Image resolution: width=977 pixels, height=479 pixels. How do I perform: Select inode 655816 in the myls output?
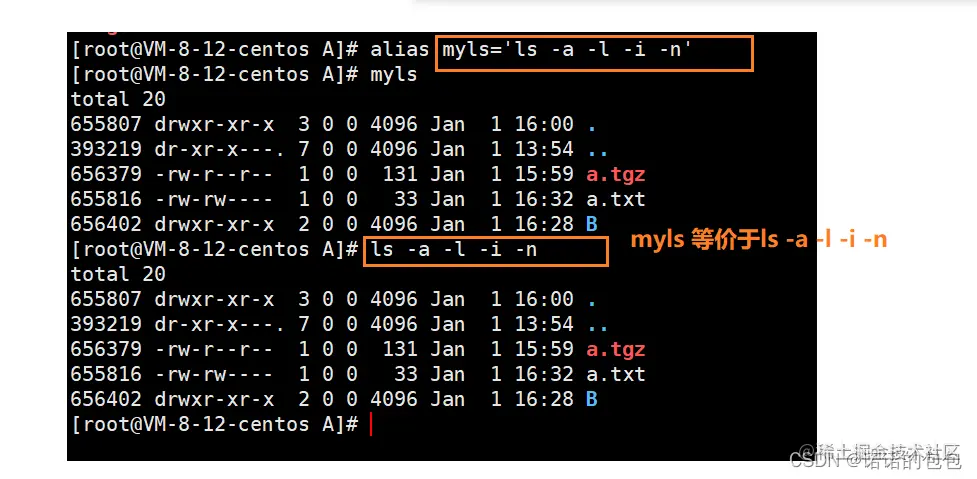[106, 199]
